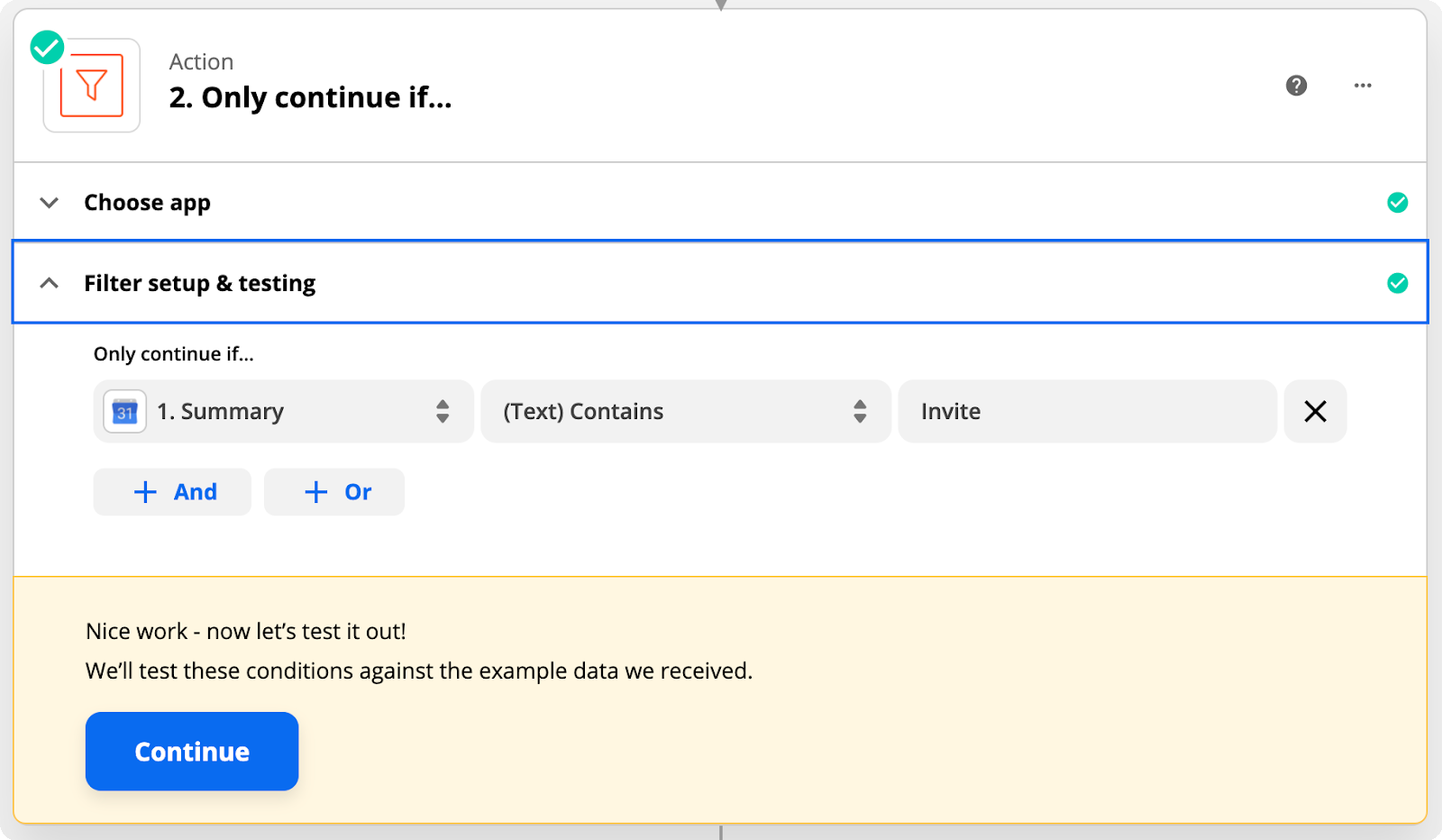Viewport: 1442px width, 840px height.
Task: Click the 'Nice work - now let's test' text
Action: pyautogui.click(x=246, y=631)
